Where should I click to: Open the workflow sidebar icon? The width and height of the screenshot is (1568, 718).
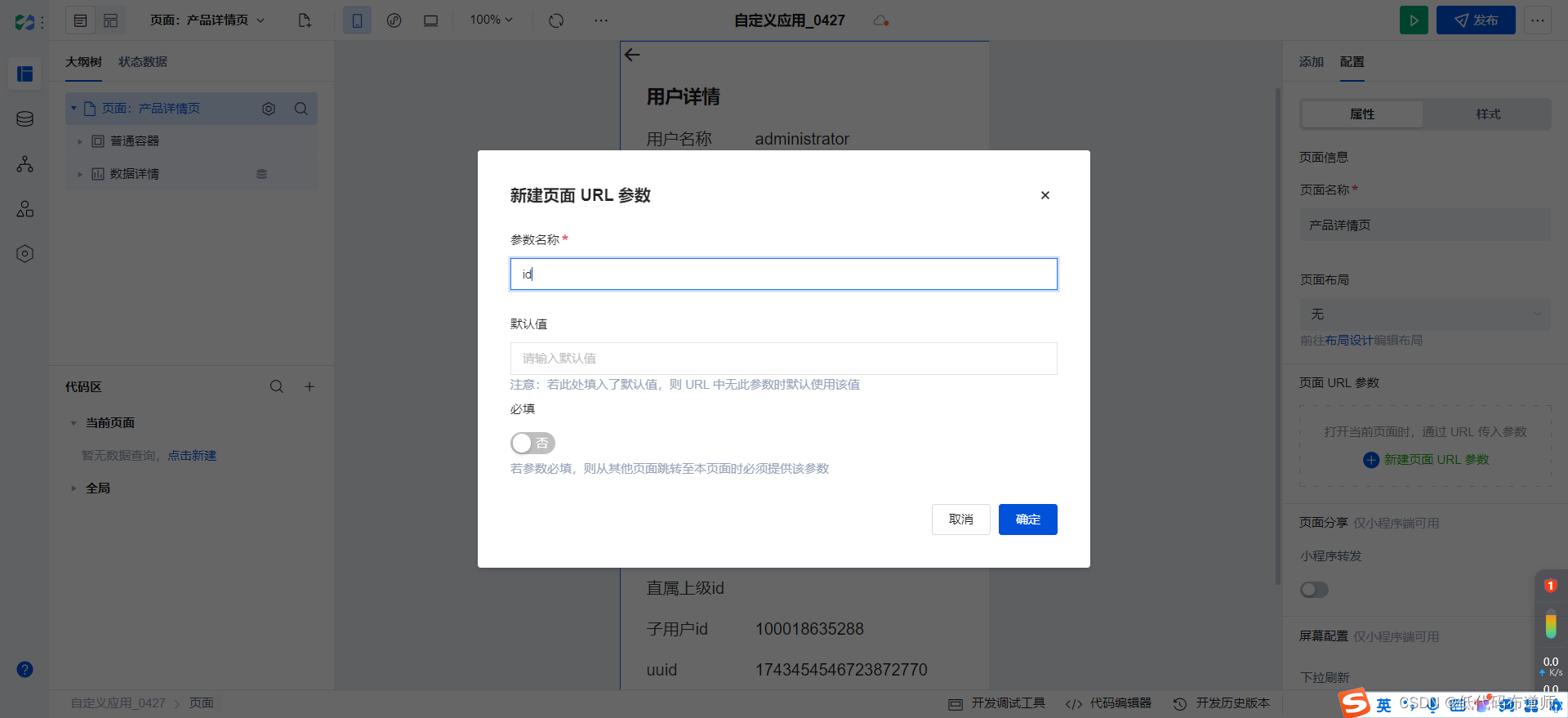pyautogui.click(x=24, y=164)
